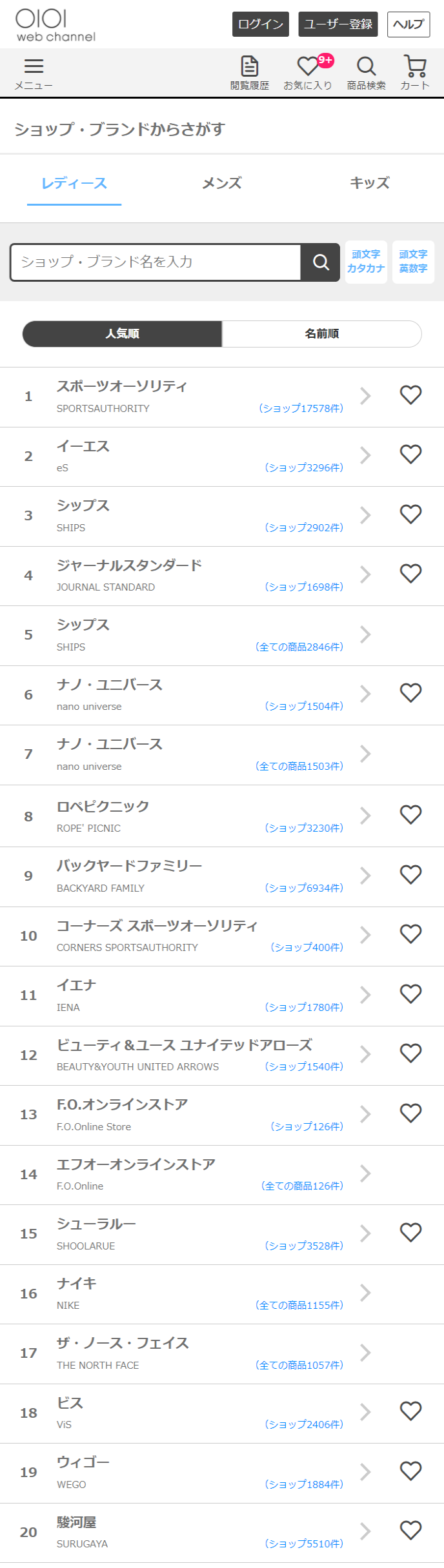Open the chevron for THE NORTH FACE
The width and height of the screenshot is (444, 1568).
(366, 1352)
